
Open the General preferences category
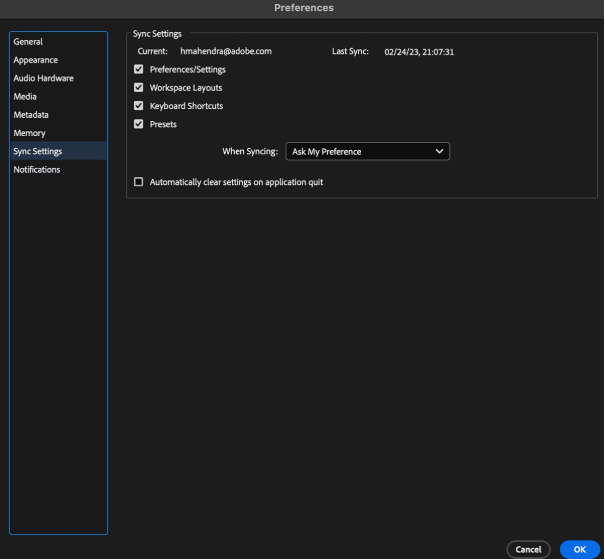coord(28,42)
